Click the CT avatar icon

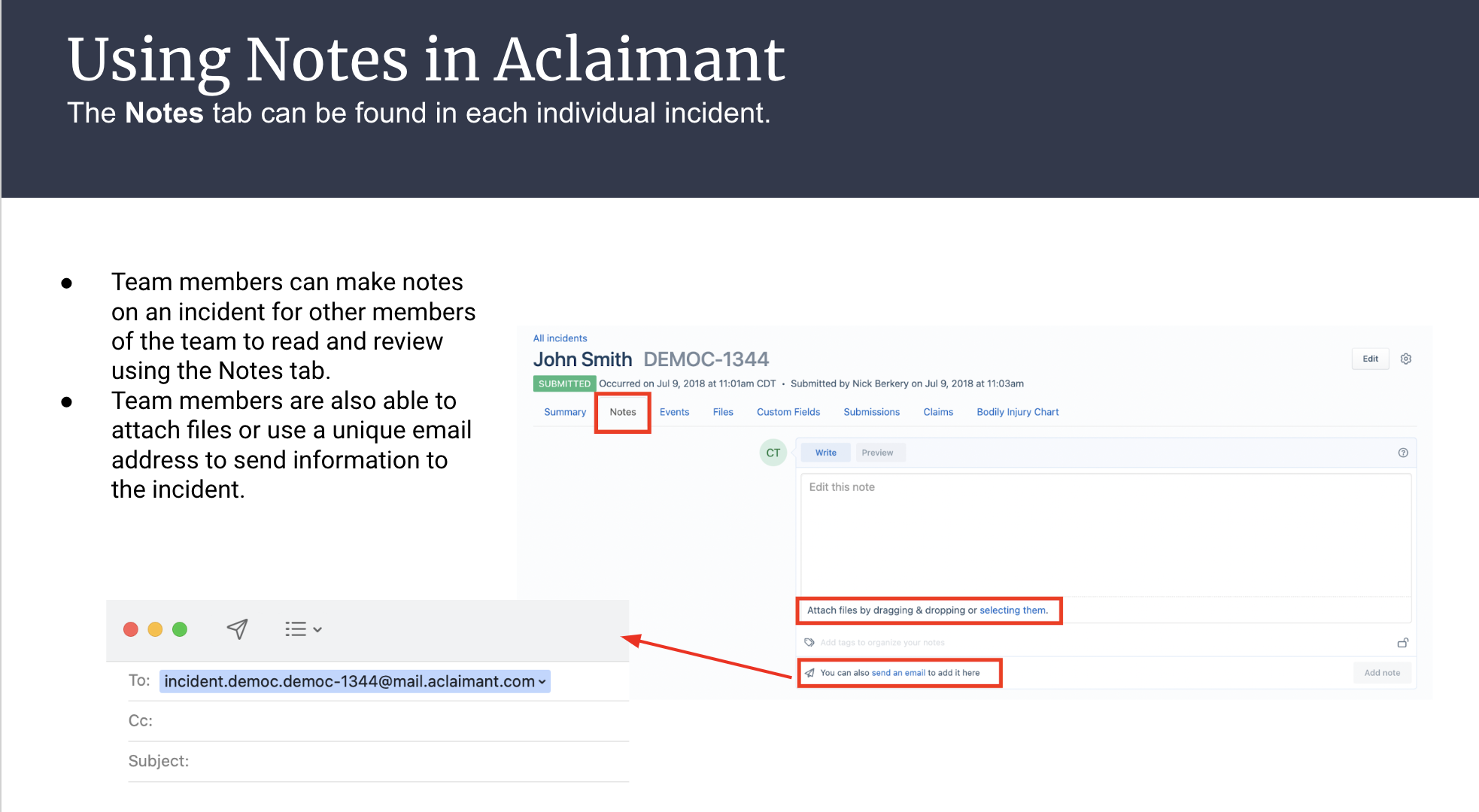click(x=772, y=452)
